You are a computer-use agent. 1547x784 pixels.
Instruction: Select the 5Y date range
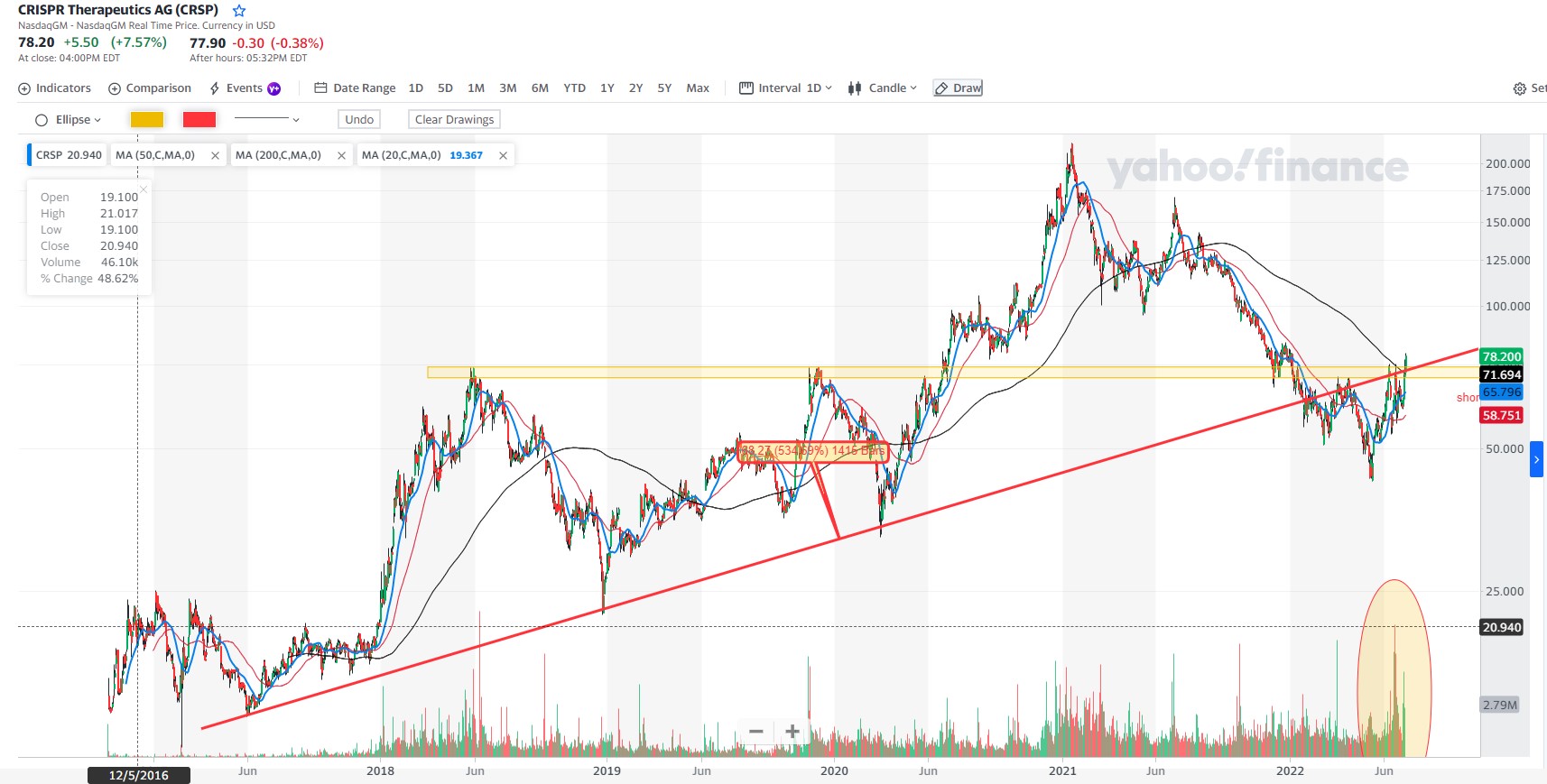(x=664, y=88)
